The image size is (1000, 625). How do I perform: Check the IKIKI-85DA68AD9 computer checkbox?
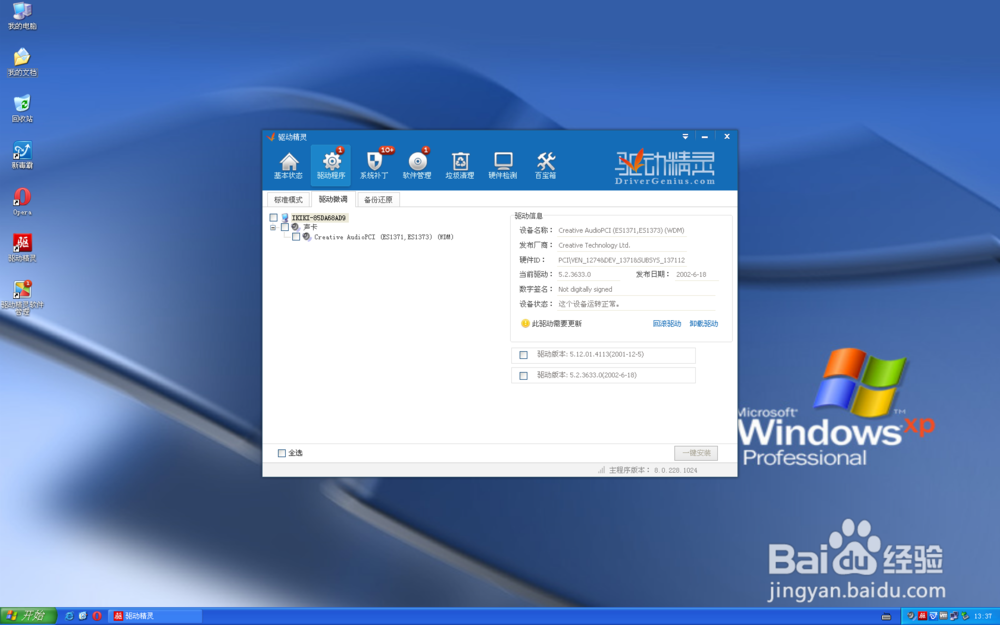pos(274,218)
